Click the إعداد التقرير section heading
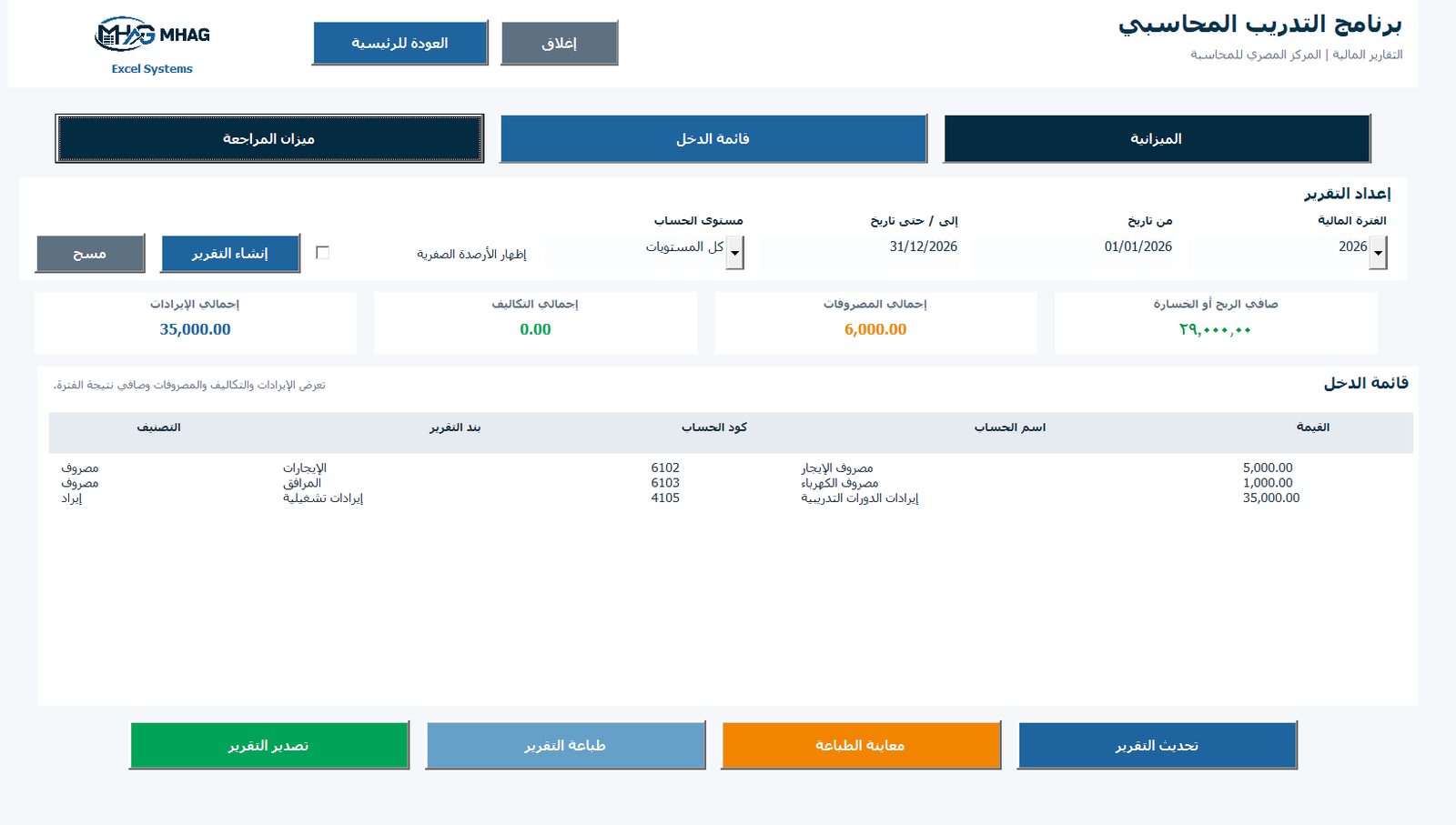The height and width of the screenshot is (825, 1456). (x=1348, y=193)
